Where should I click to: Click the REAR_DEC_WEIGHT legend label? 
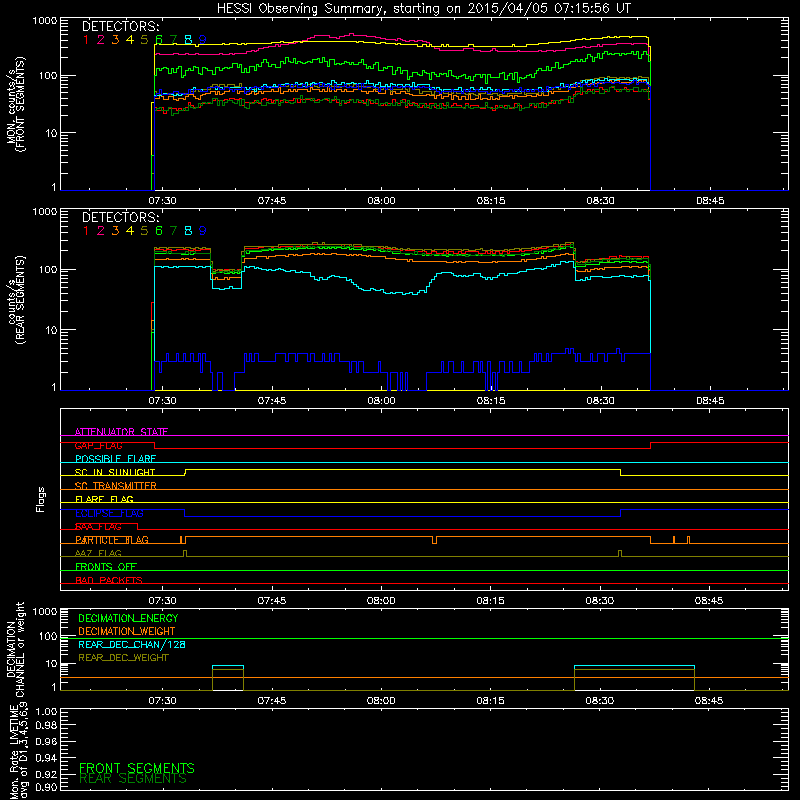click(123, 658)
